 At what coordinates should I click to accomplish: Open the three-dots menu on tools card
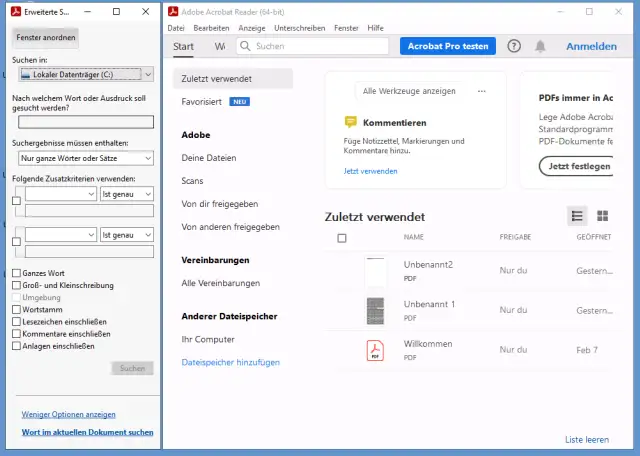click(482, 91)
